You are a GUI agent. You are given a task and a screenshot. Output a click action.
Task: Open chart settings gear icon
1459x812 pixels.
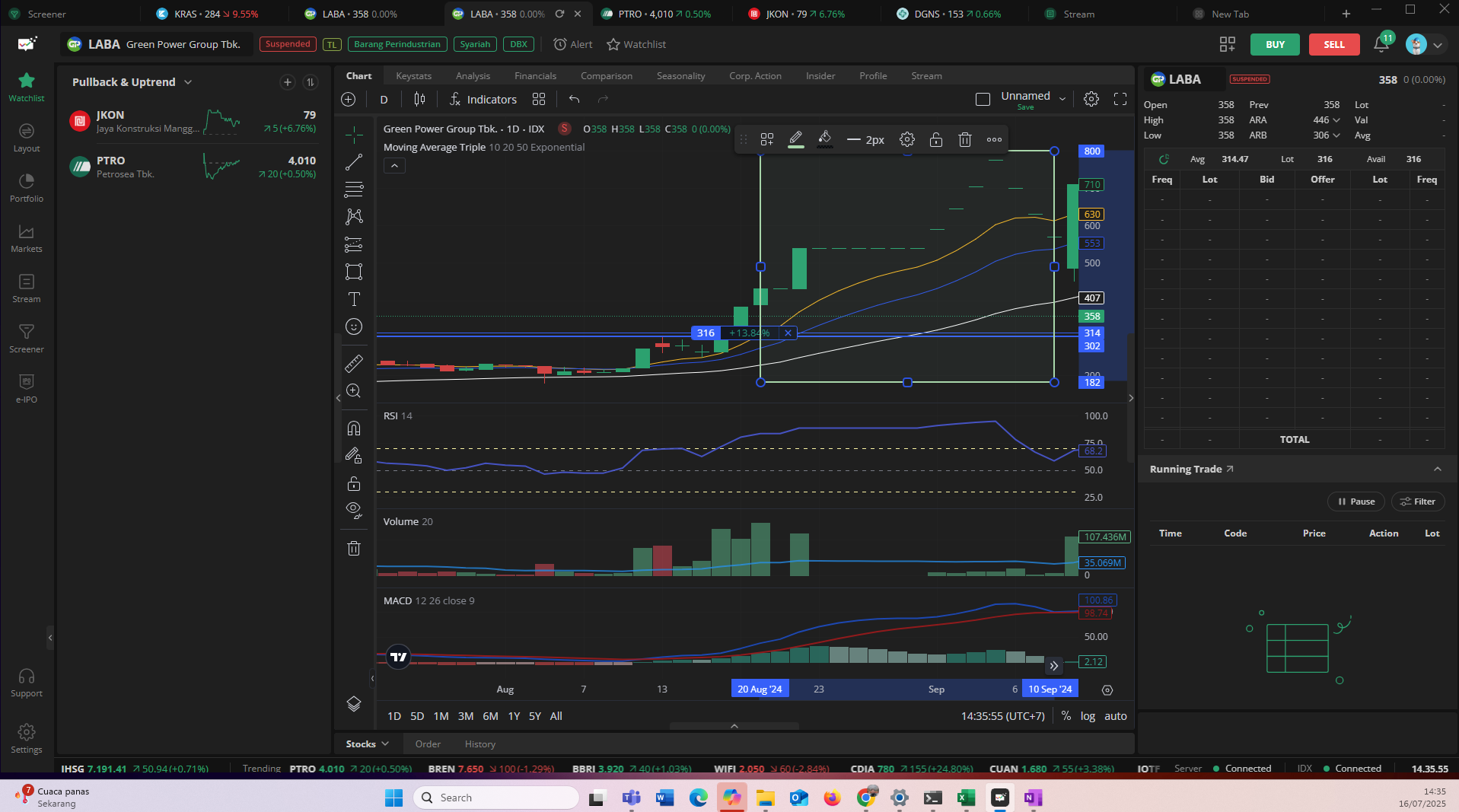click(x=1091, y=99)
